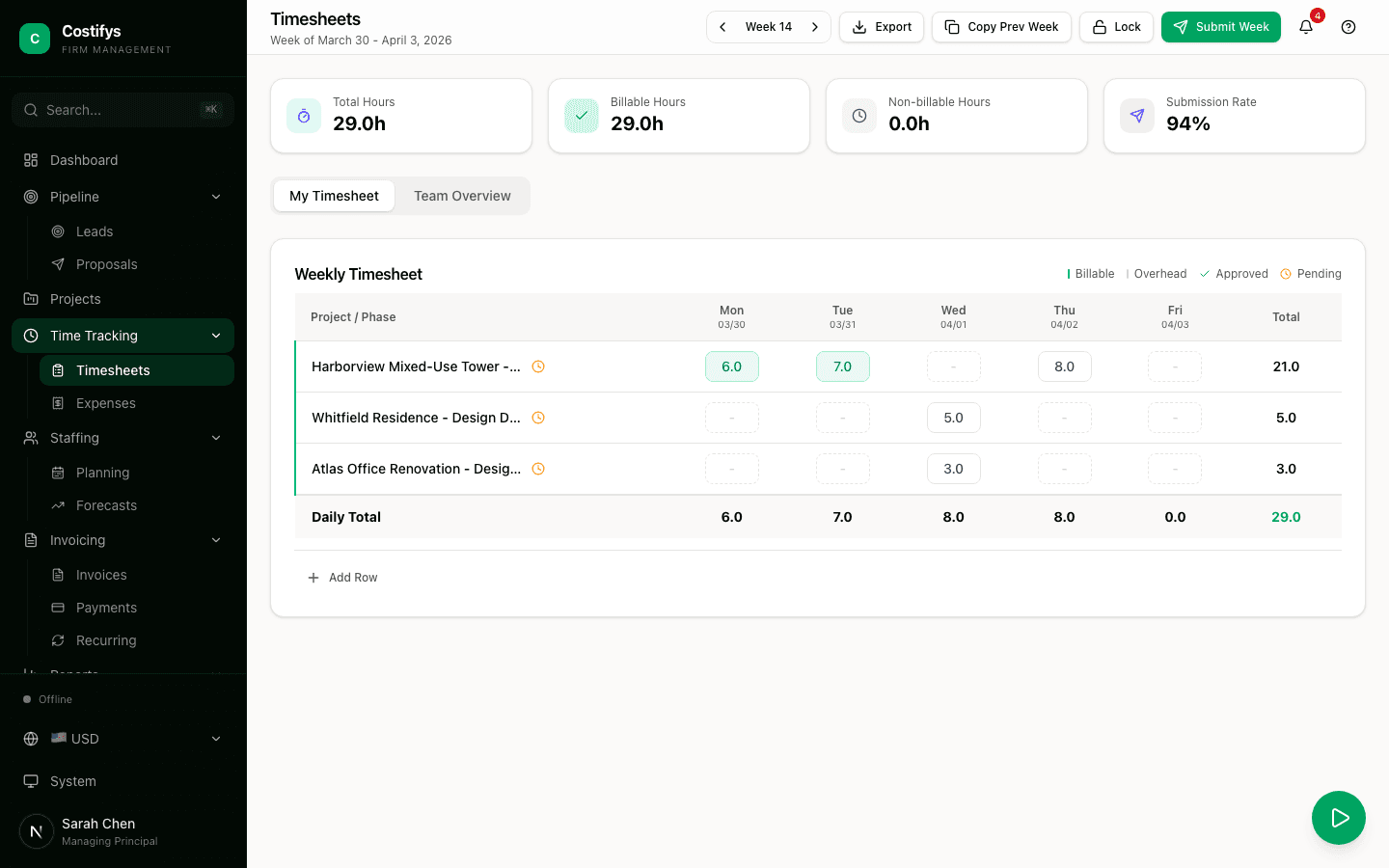Image resolution: width=1389 pixels, height=868 pixels.
Task: Expand the Invoicing chevron
Action: [x=215, y=540]
